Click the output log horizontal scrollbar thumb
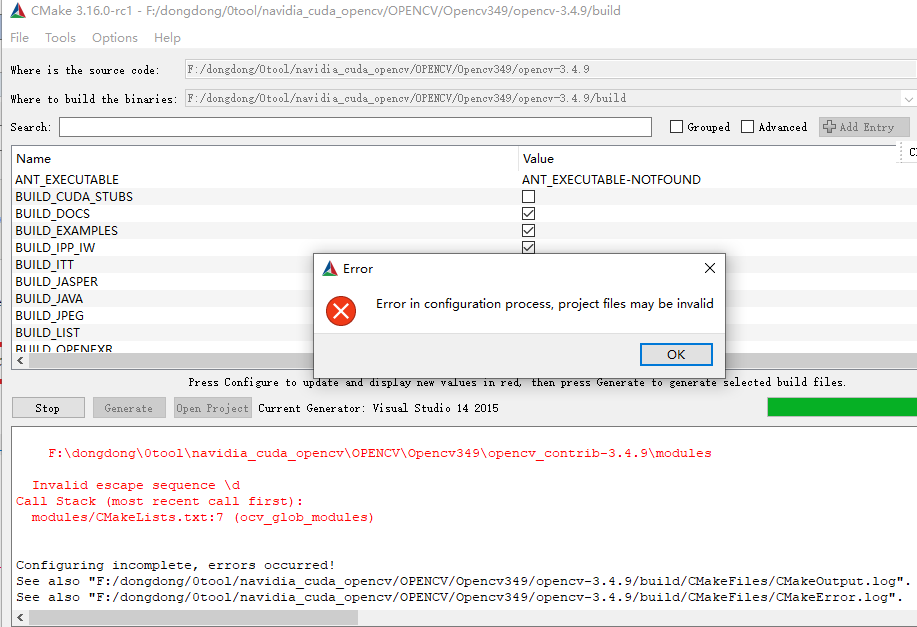 click(194, 617)
